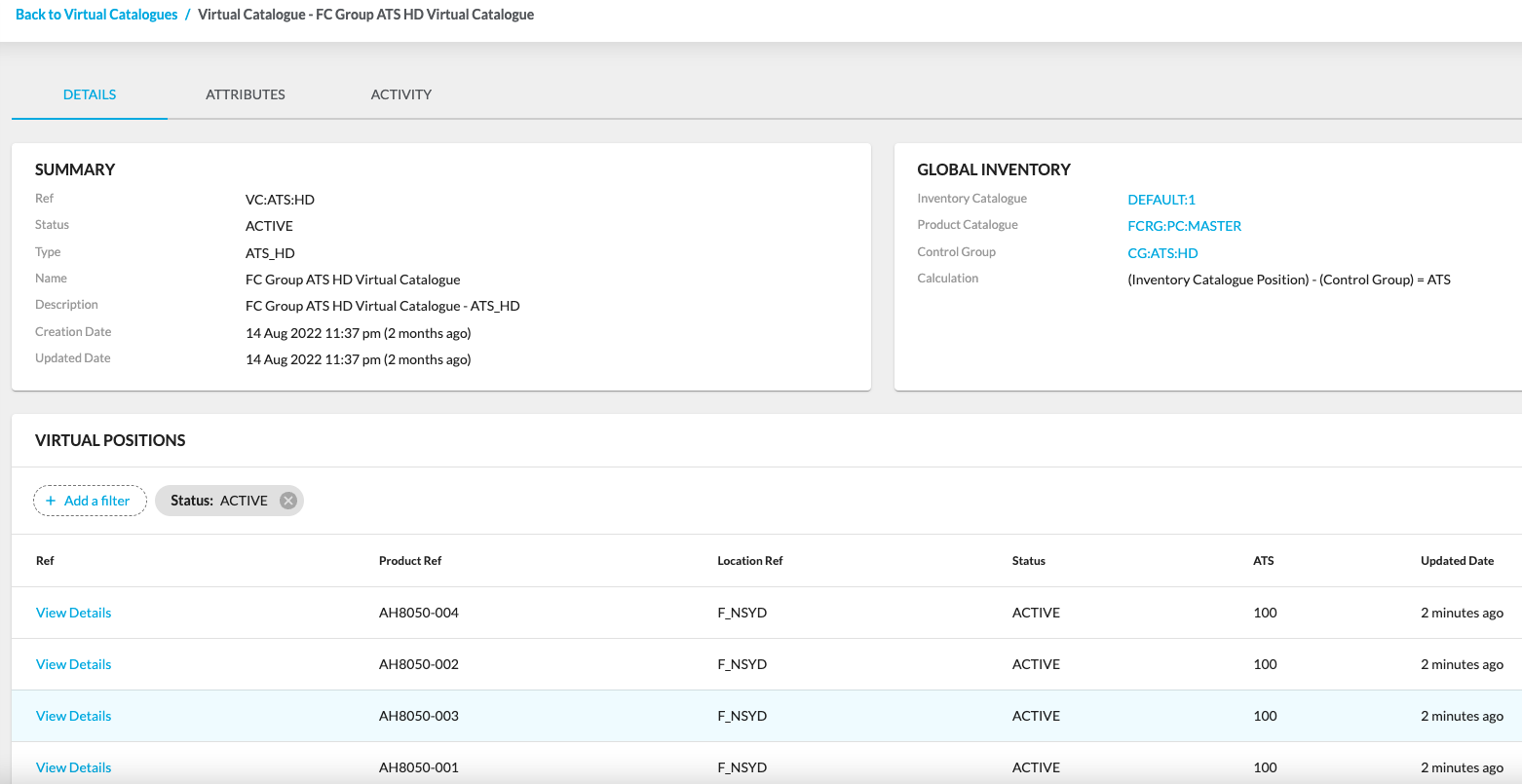The image size is (1522, 784).
Task: View Details for product AH8050-001
Action: coord(74,767)
